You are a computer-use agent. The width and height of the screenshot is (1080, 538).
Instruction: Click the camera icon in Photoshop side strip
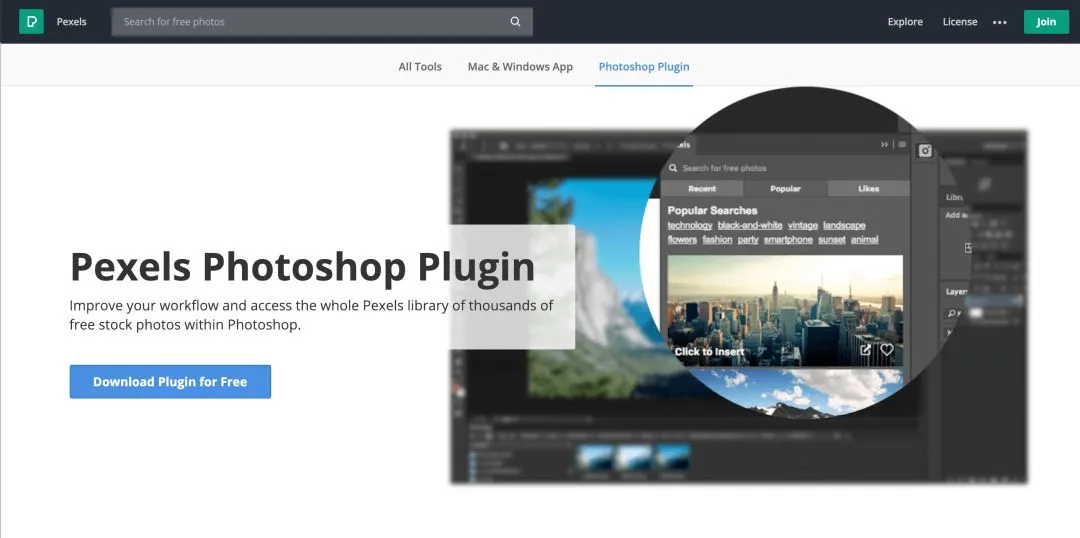pos(926,151)
